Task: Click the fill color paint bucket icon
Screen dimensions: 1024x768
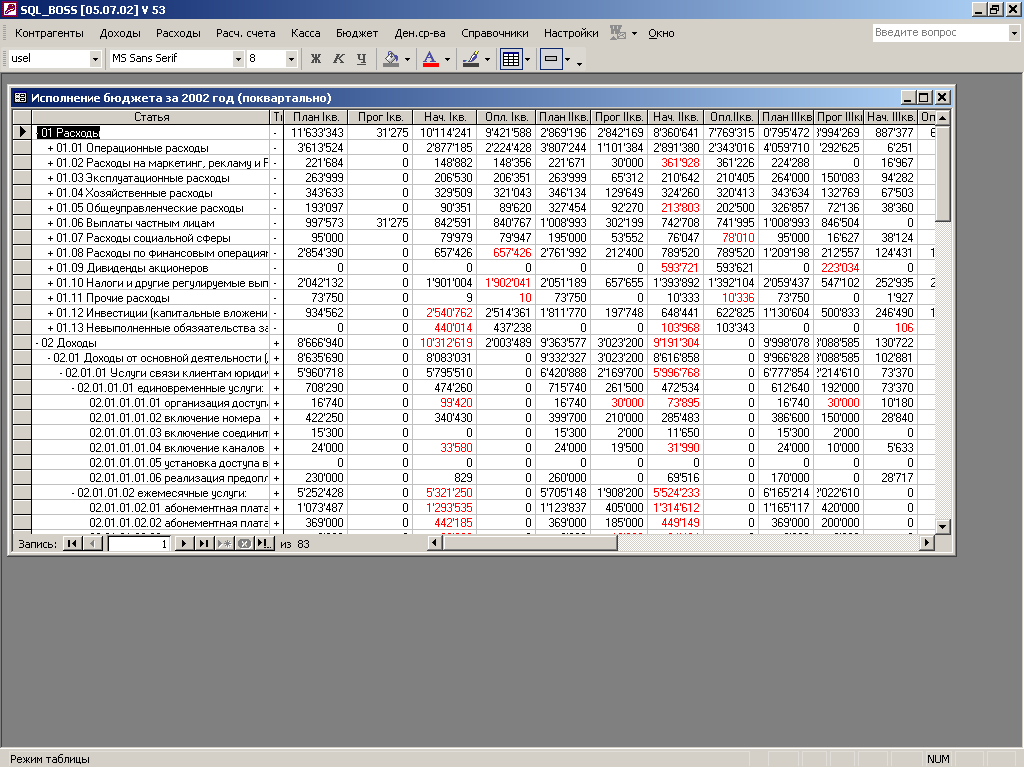Action: click(x=392, y=59)
